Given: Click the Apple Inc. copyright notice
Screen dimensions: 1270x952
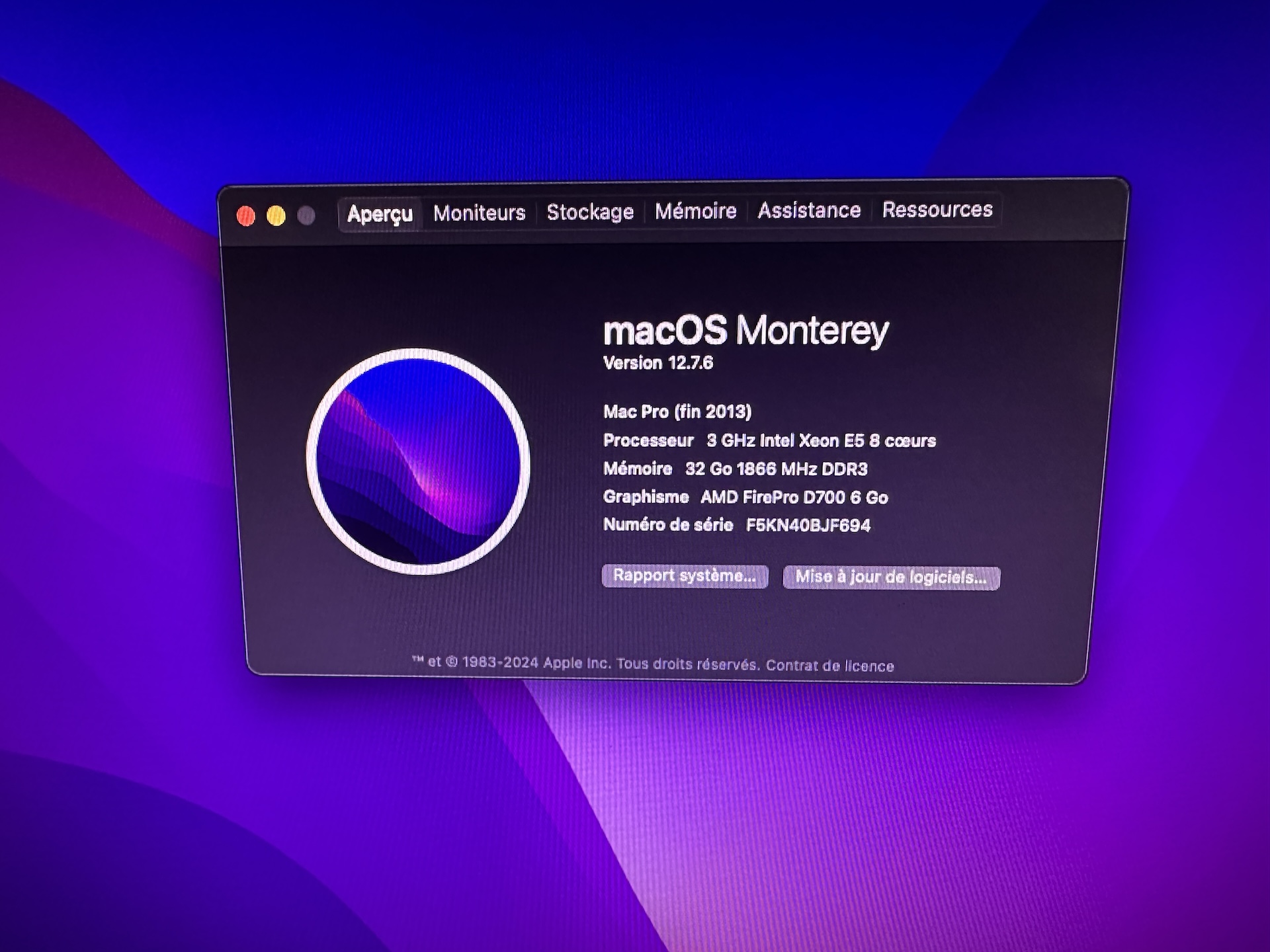Looking at the screenshot, I should 585,663.
